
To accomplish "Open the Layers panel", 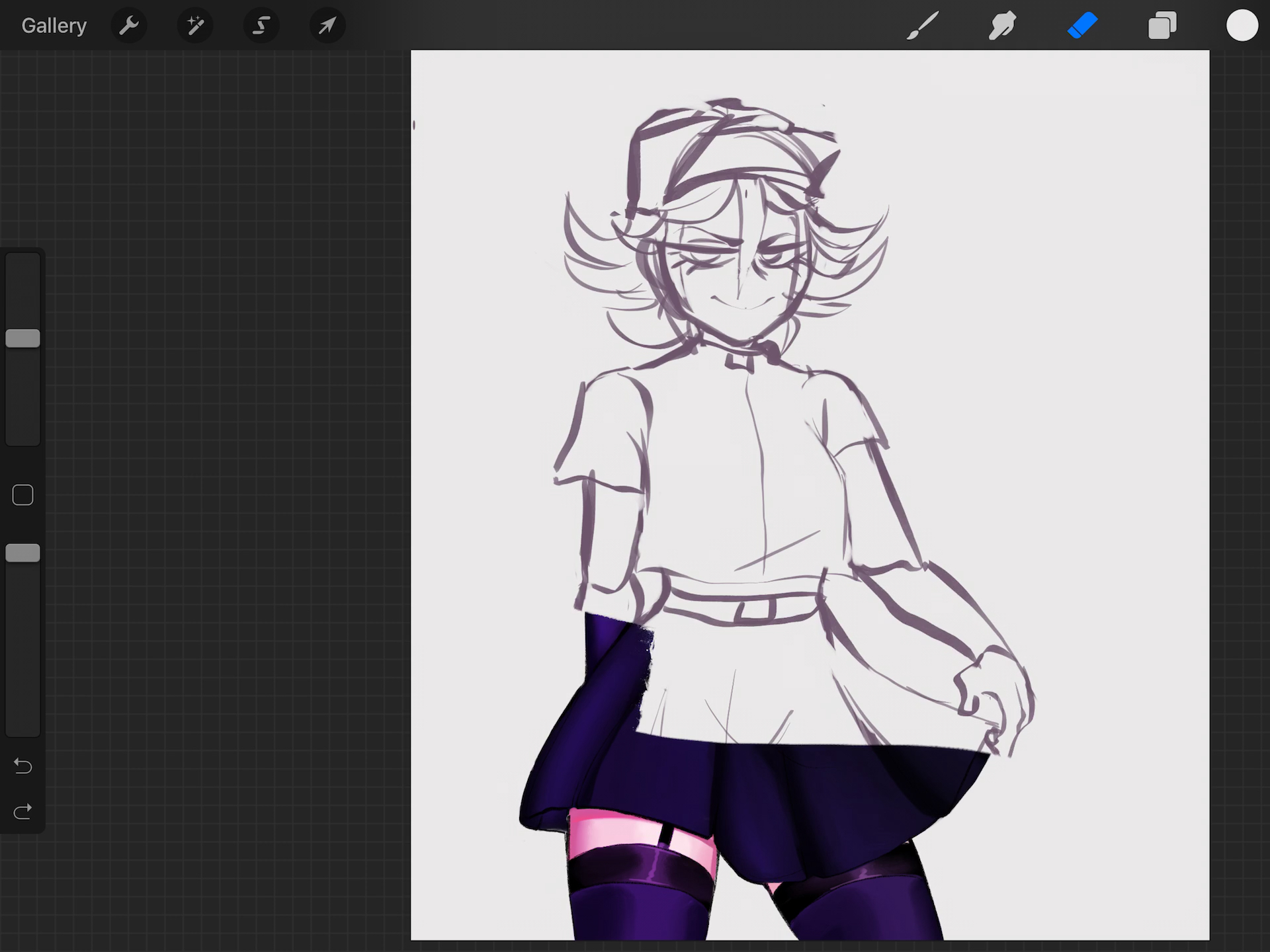I will pos(1162,26).
